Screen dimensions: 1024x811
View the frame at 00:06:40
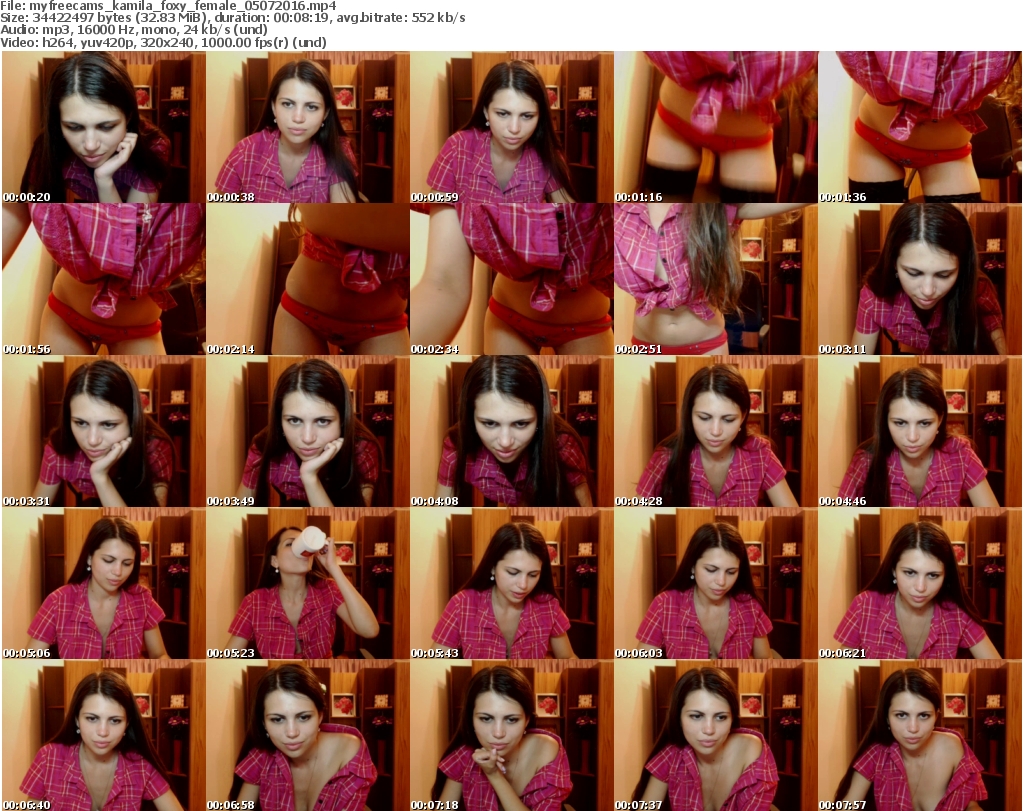104,735
